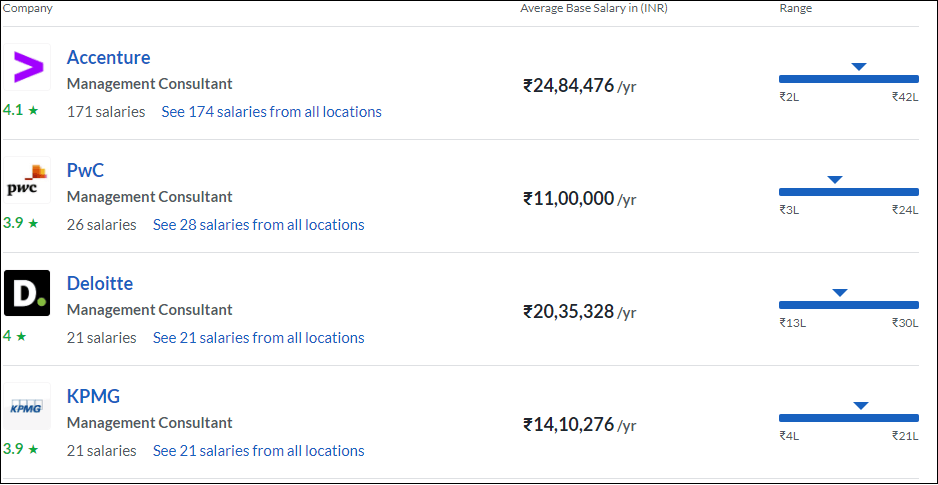Click the '26 salaries' text
This screenshot has height=485, width=938.
click(x=102, y=225)
